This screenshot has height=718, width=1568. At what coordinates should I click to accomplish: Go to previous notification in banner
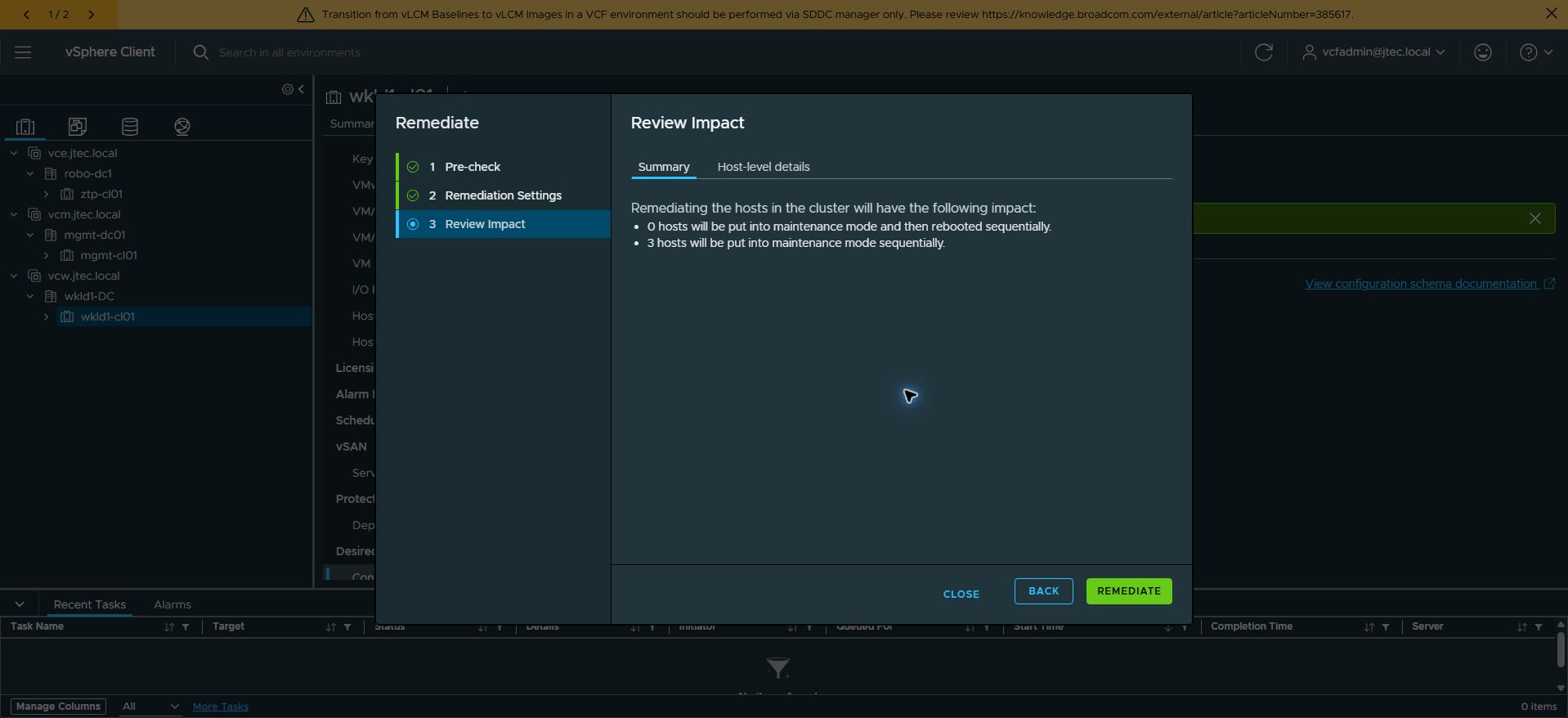pyautogui.click(x=27, y=15)
